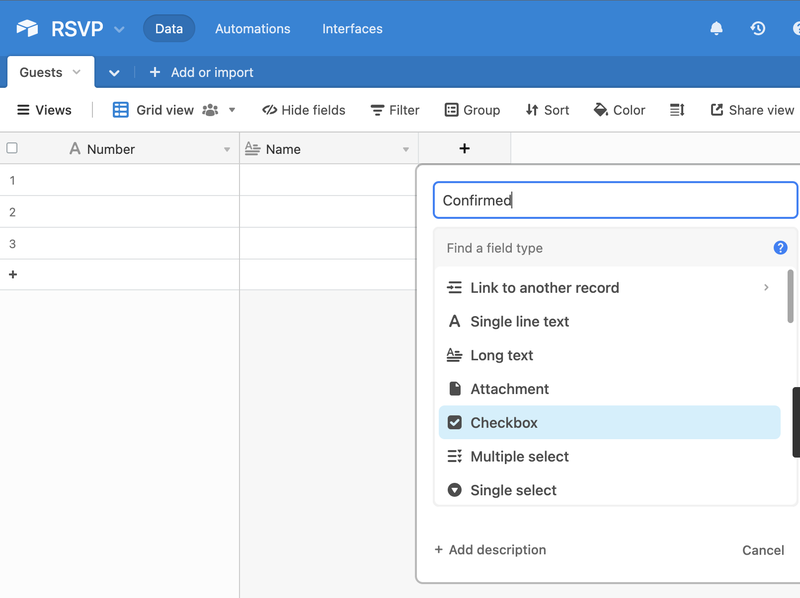The width and height of the screenshot is (800, 598).
Task: Open the Name column dropdown arrow
Action: click(x=406, y=150)
